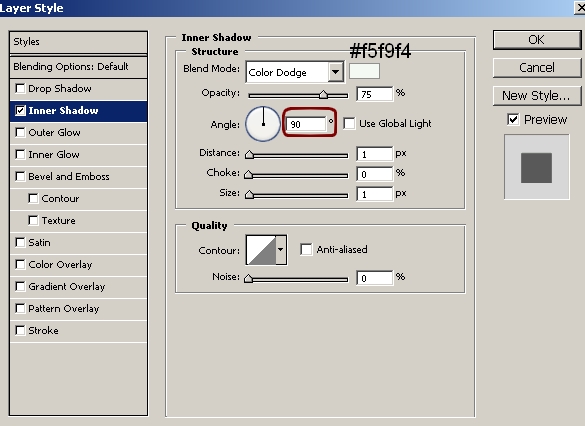Click the Noise slider handle
585x426 pixels.
click(248, 278)
